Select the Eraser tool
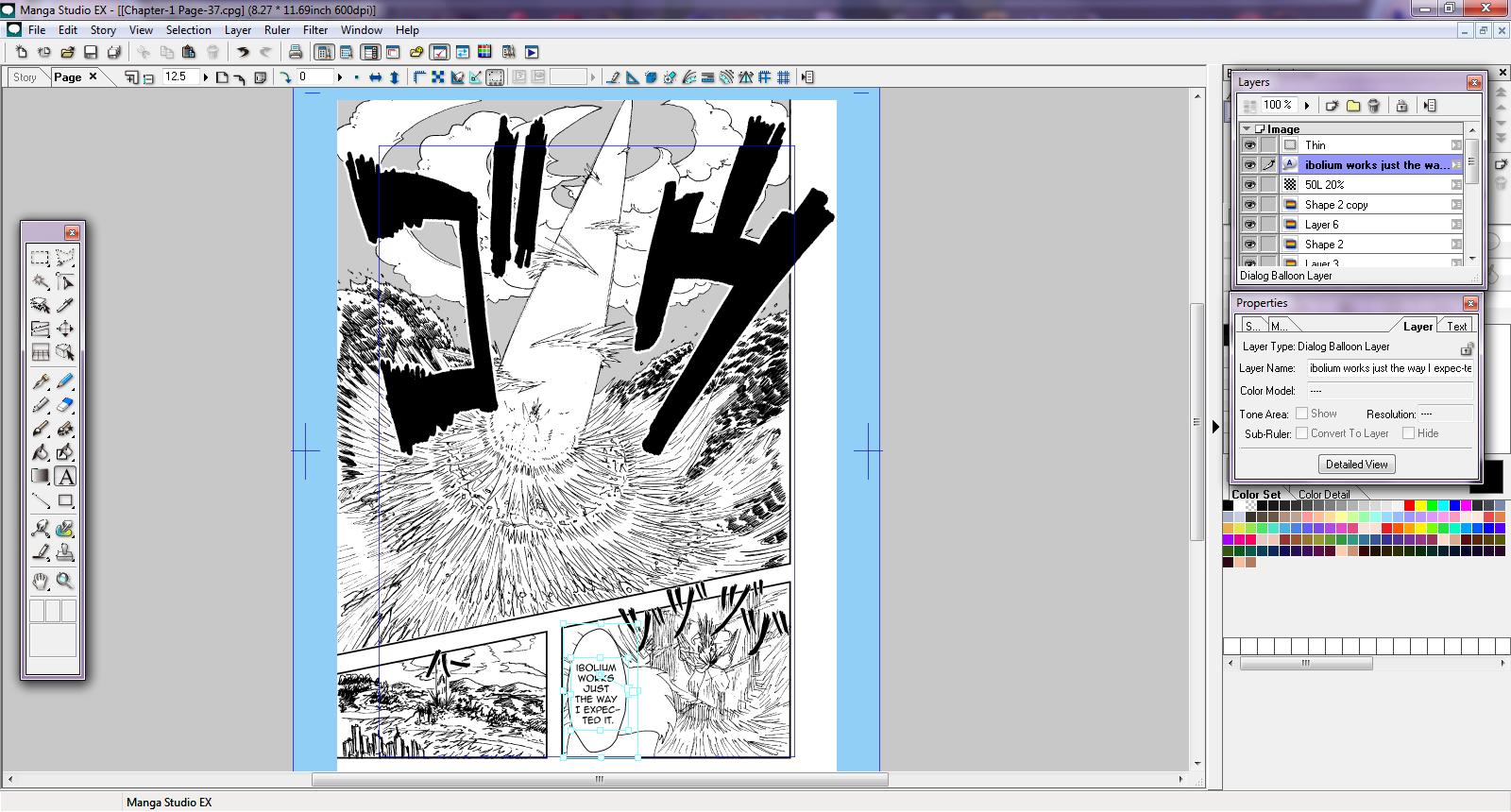This screenshot has height=812, width=1511. 65,404
